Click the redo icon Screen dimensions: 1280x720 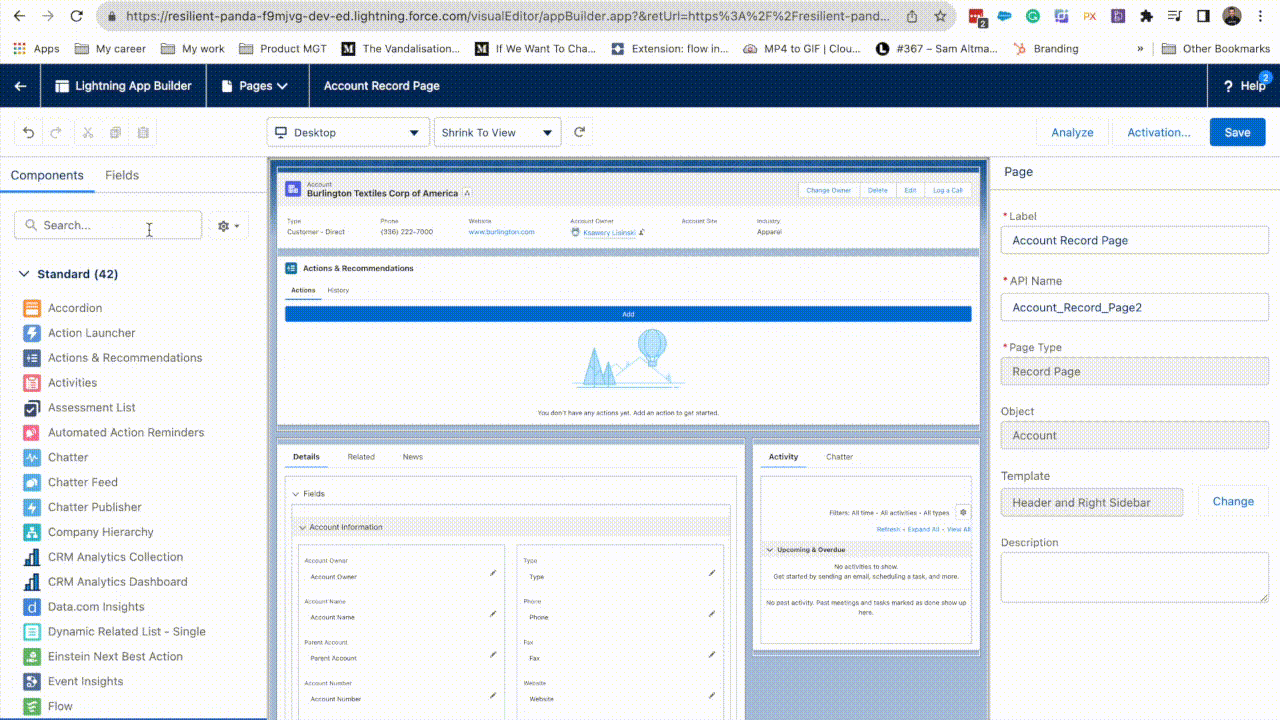point(57,131)
